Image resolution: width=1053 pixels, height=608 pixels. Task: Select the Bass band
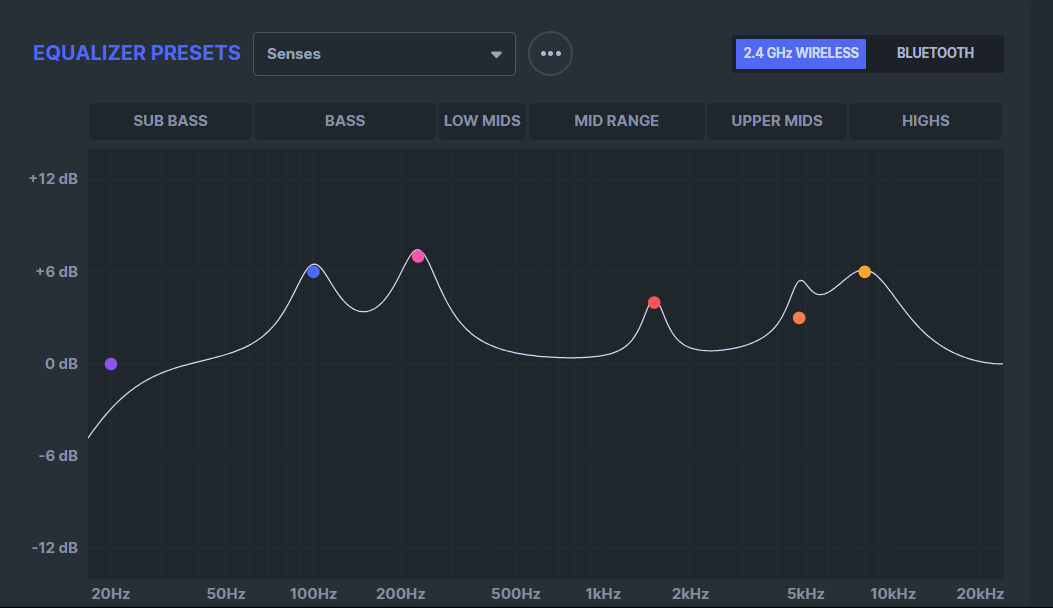tap(345, 121)
